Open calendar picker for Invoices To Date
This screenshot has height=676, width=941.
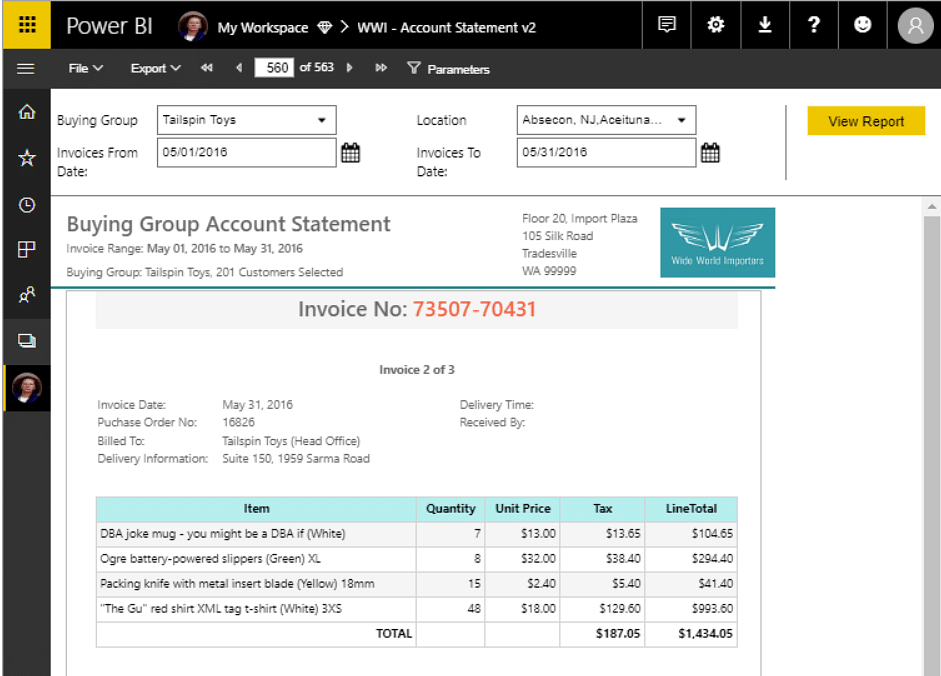(710, 152)
